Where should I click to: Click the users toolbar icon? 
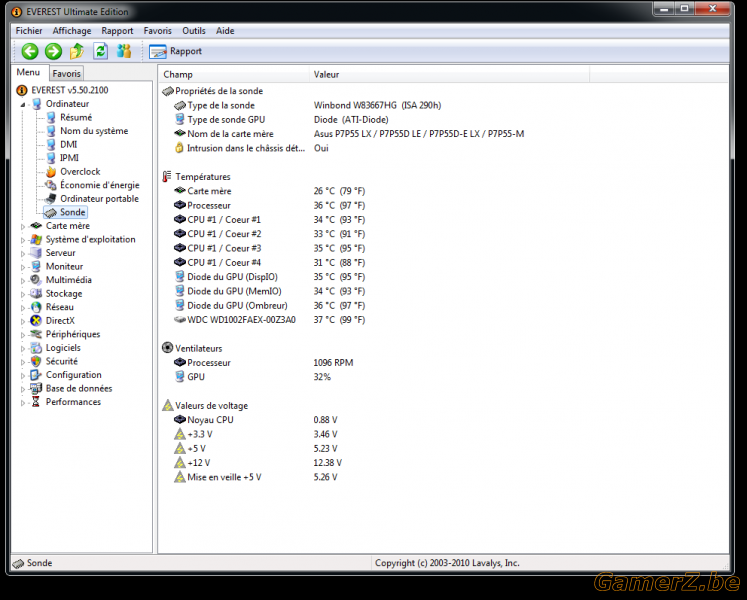[124, 51]
